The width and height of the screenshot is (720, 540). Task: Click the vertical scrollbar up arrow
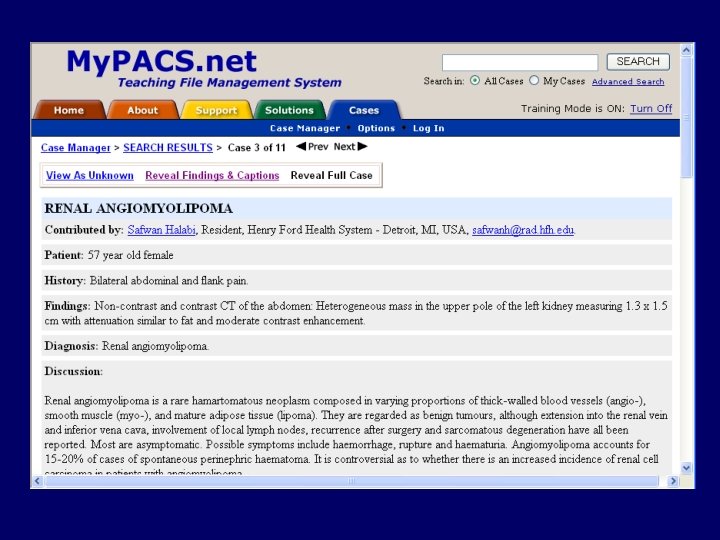pyautogui.click(x=686, y=50)
